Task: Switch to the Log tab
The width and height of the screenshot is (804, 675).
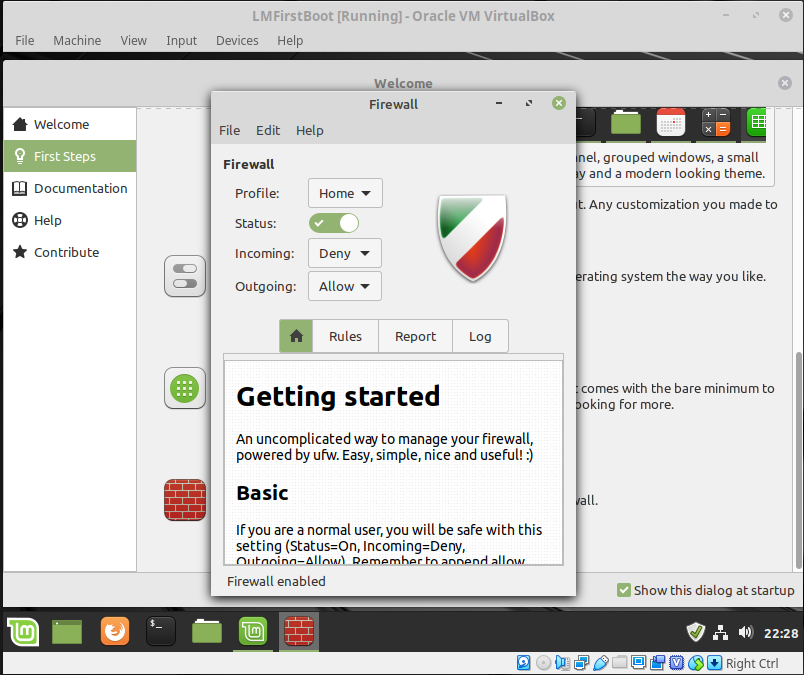Action: tap(480, 336)
